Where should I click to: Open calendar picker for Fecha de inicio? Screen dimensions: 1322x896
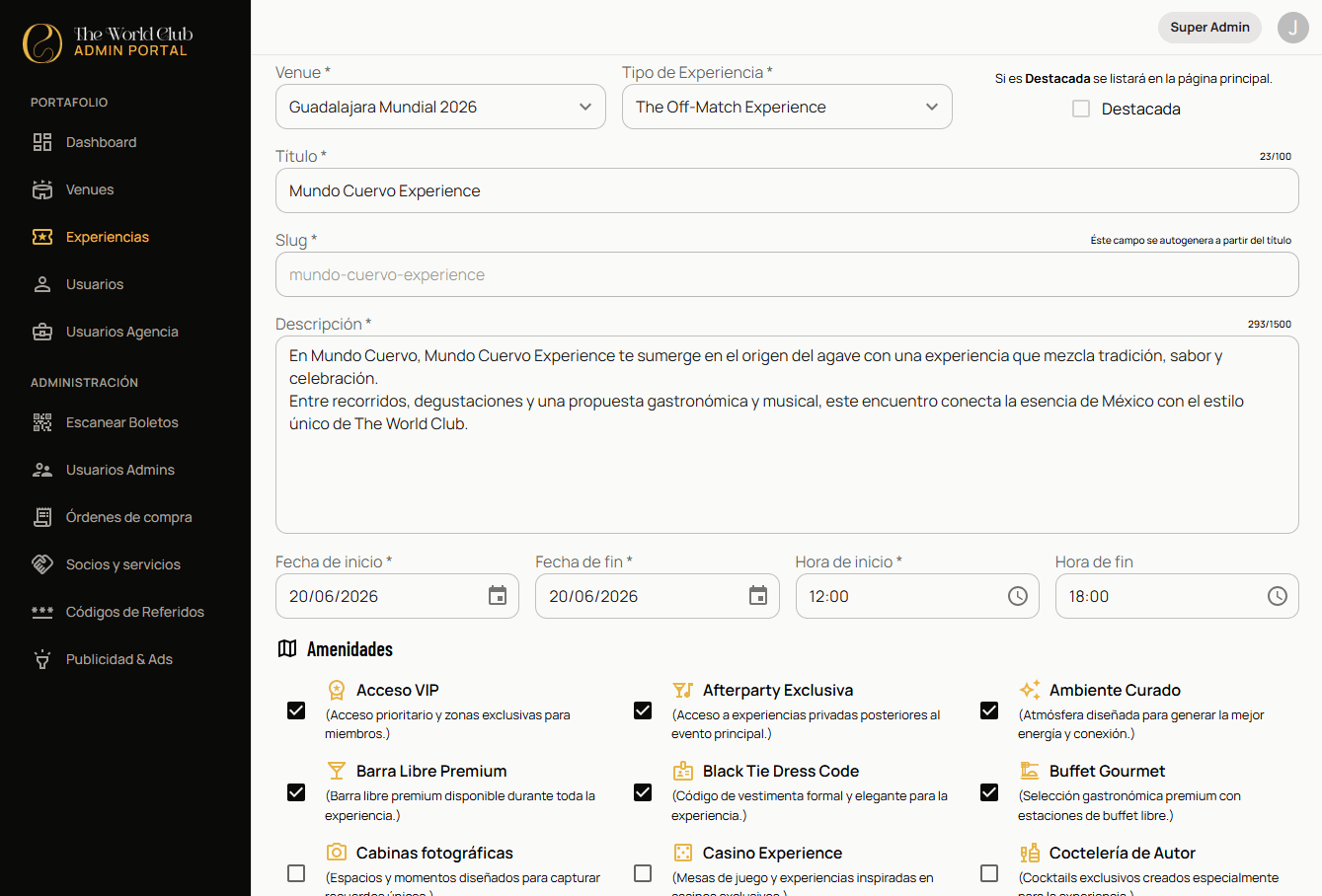pyautogui.click(x=498, y=596)
